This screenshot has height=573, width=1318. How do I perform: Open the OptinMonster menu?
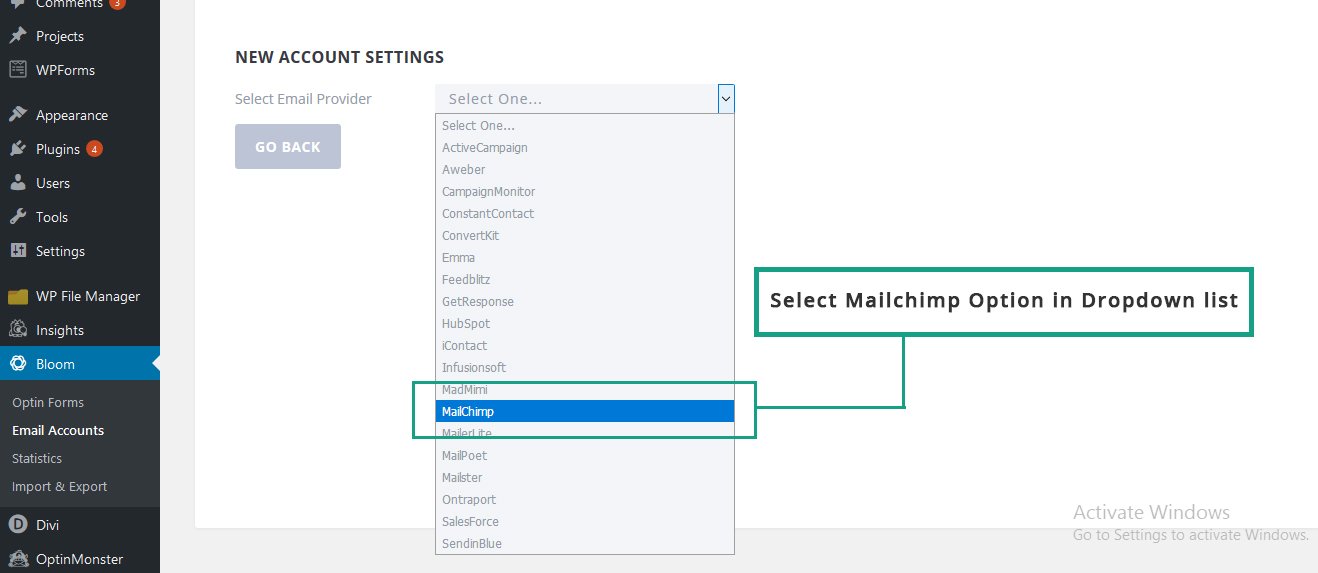click(x=80, y=558)
